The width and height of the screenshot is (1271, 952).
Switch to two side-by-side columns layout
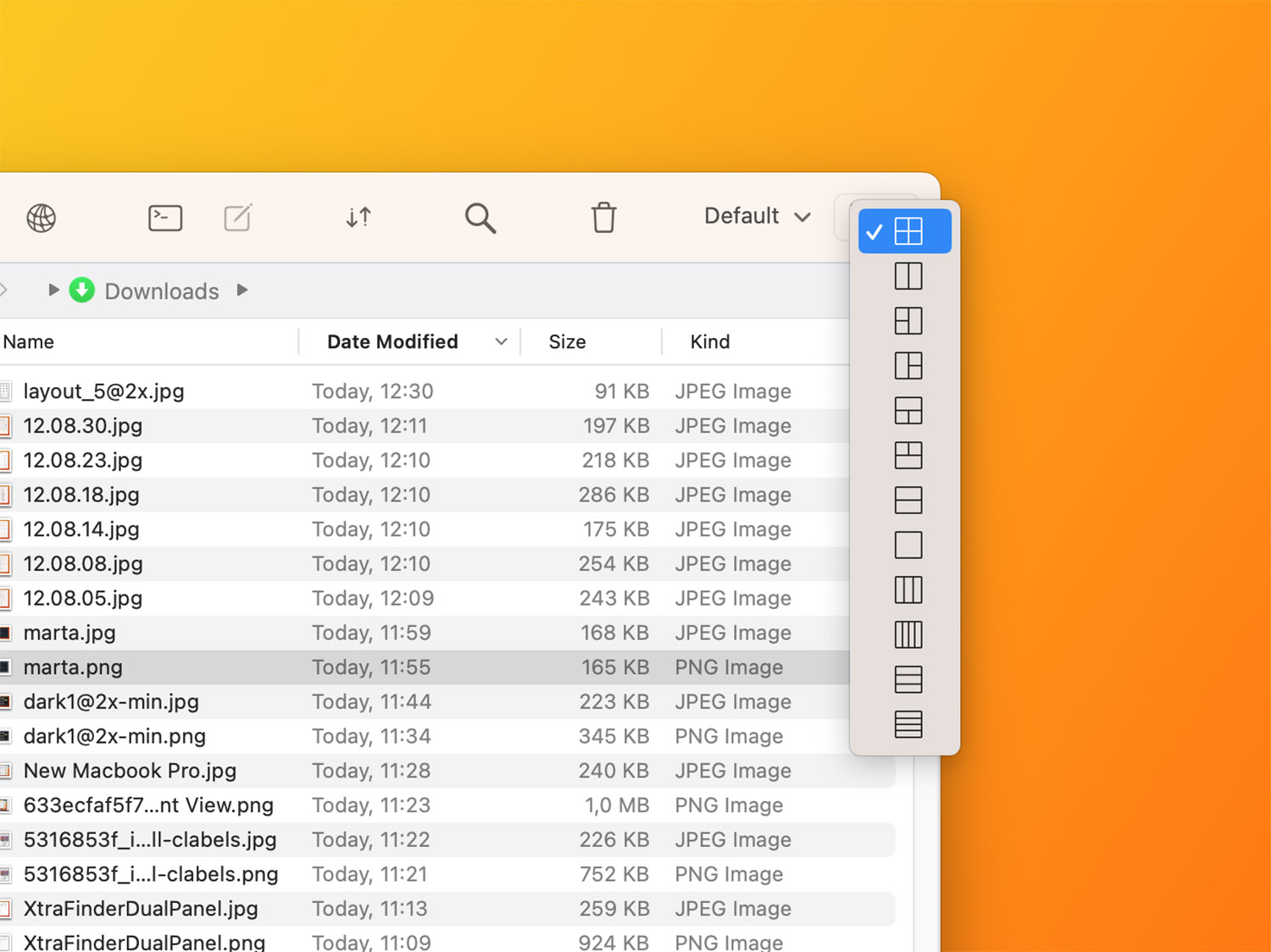pos(907,276)
